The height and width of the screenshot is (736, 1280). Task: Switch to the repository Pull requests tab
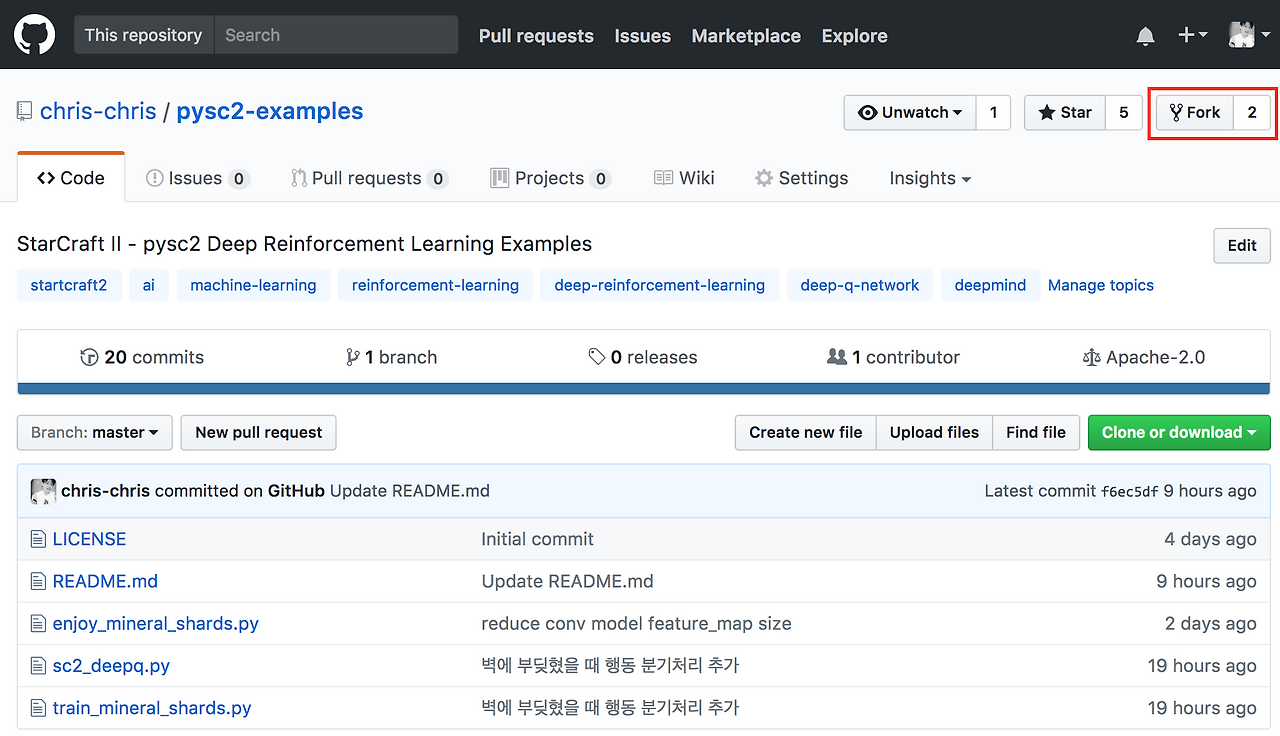(369, 178)
